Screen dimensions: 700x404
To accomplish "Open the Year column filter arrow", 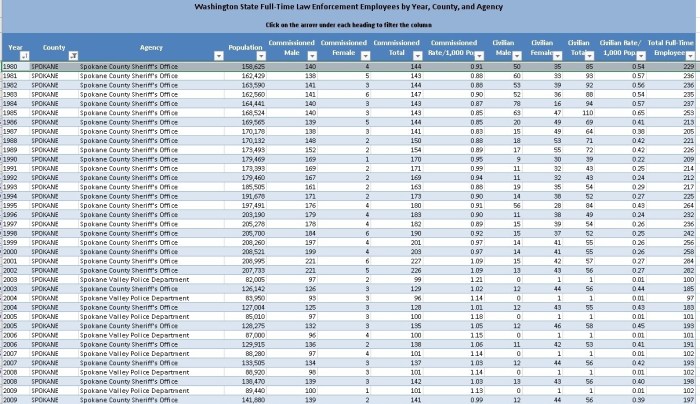I will click(x=26, y=56).
